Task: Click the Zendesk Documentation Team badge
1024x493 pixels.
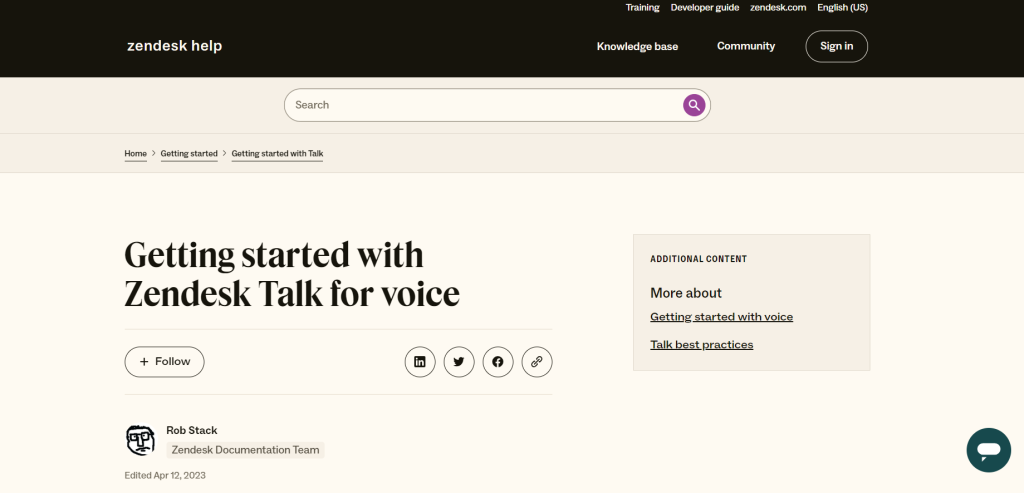Action: (x=246, y=450)
